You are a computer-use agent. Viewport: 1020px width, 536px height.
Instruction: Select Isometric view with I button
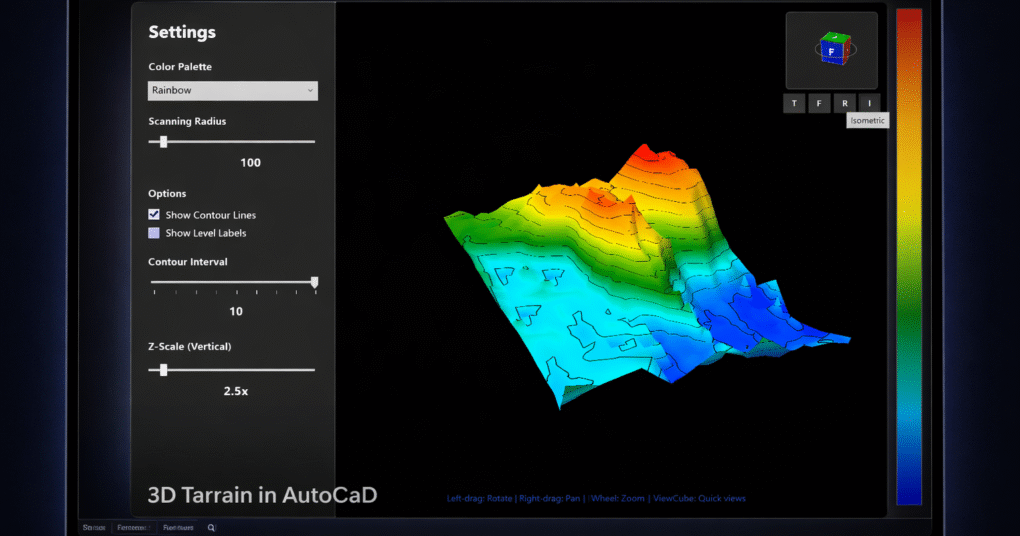pyautogui.click(x=870, y=103)
